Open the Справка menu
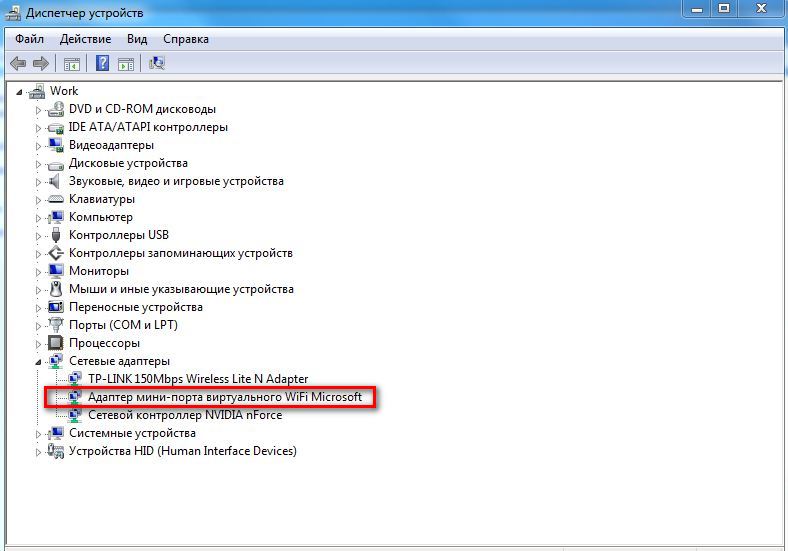Screen dimensions: 788x551 pyautogui.click(x=185, y=39)
